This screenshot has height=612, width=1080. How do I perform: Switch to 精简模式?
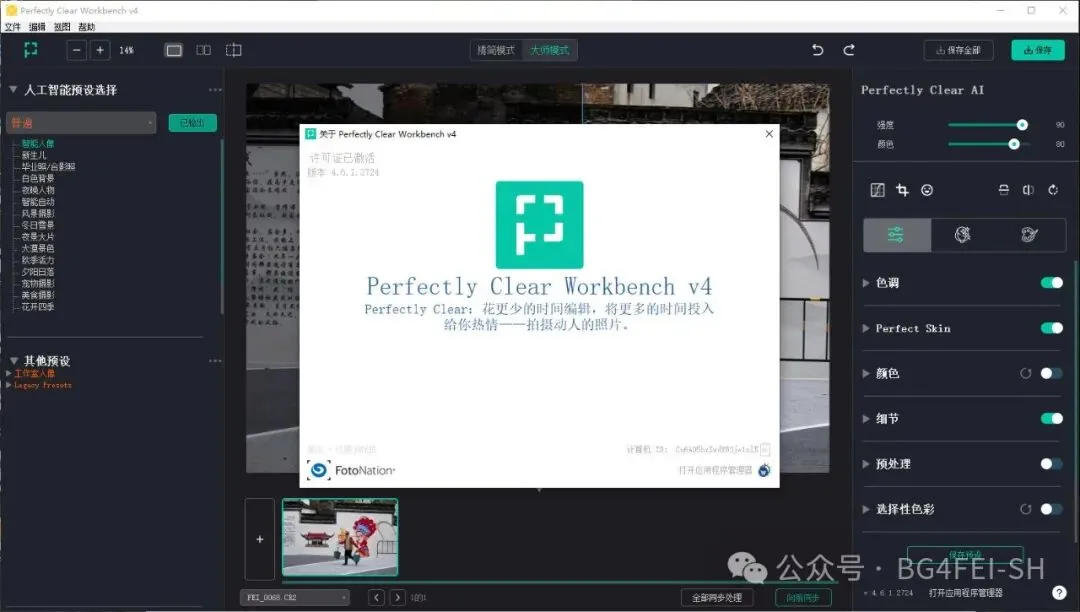coord(496,50)
